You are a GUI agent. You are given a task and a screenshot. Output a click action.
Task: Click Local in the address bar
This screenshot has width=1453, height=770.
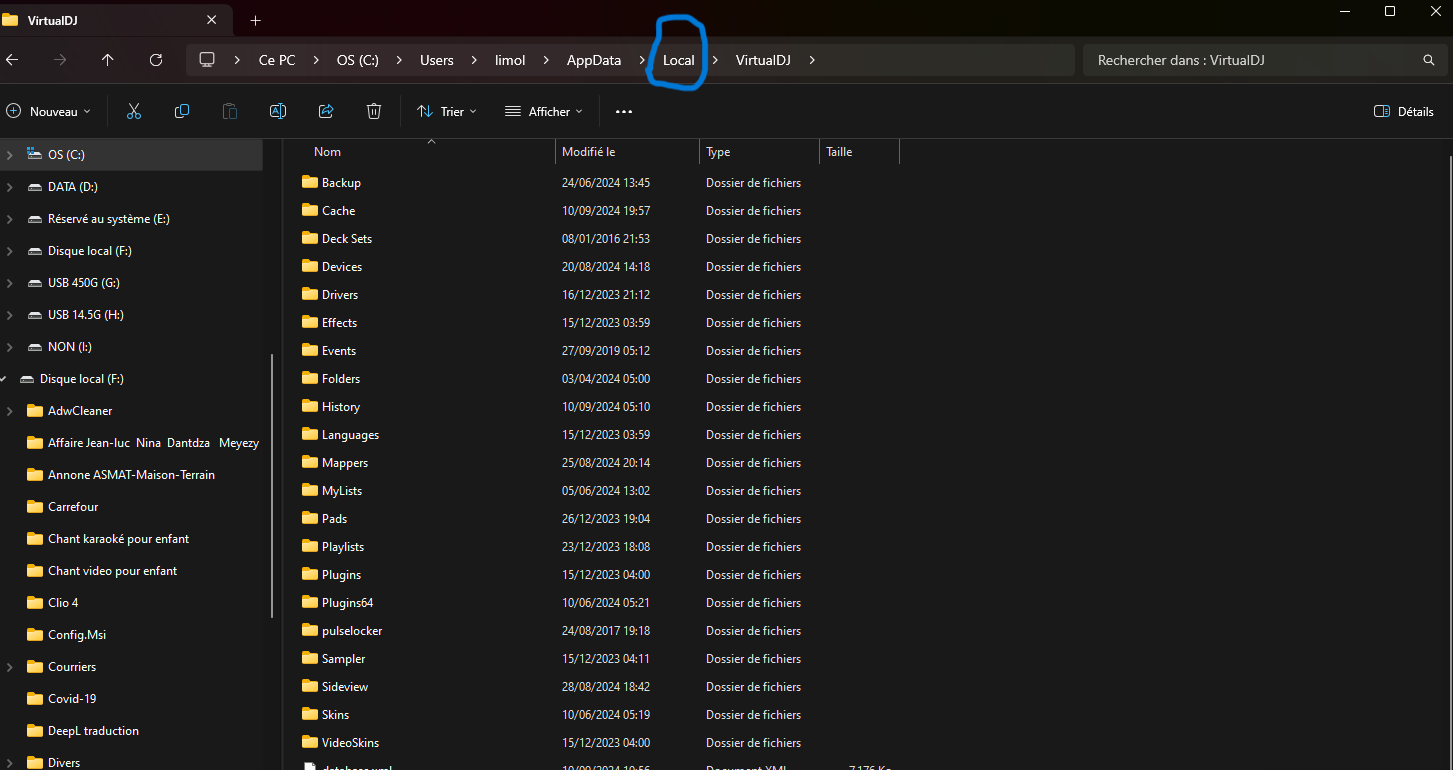pyautogui.click(x=679, y=60)
